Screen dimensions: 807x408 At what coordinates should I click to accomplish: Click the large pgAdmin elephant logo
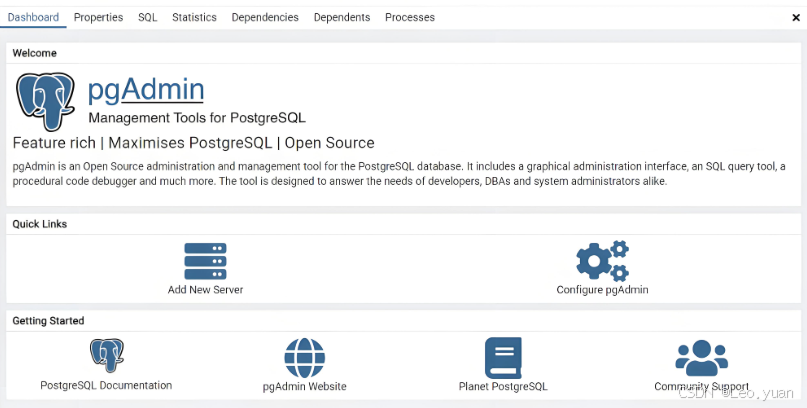45,101
